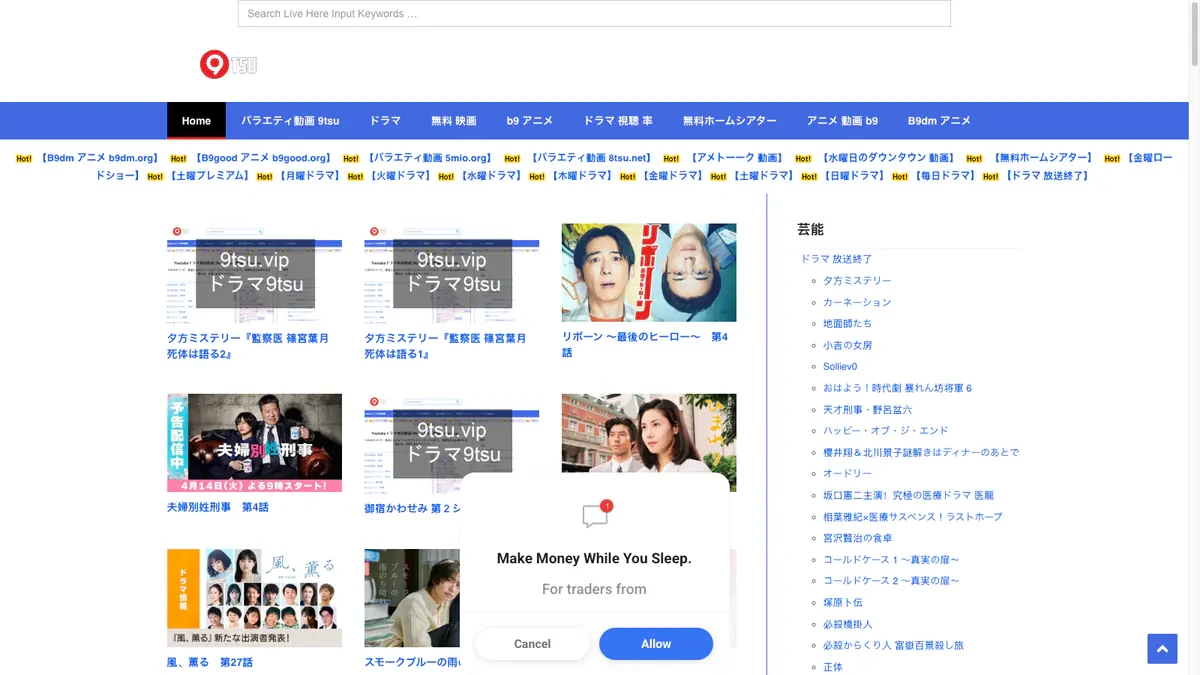Click Allow in the notification popup
1200x675 pixels.
tap(656, 644)
